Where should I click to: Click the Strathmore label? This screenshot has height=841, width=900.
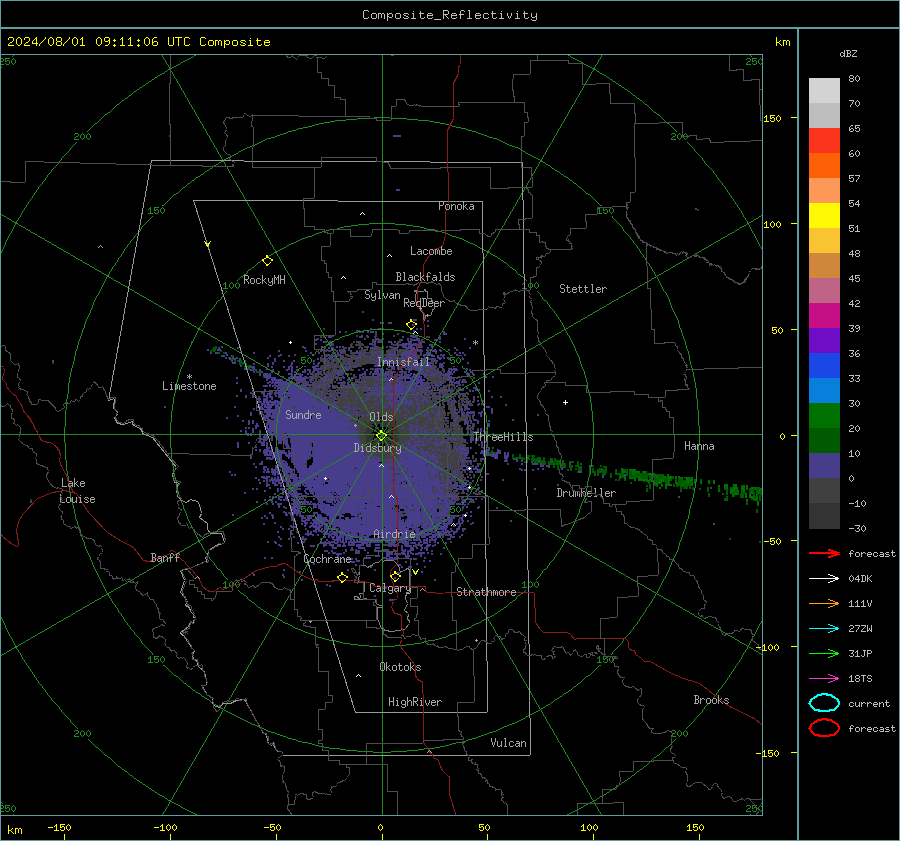486,592
